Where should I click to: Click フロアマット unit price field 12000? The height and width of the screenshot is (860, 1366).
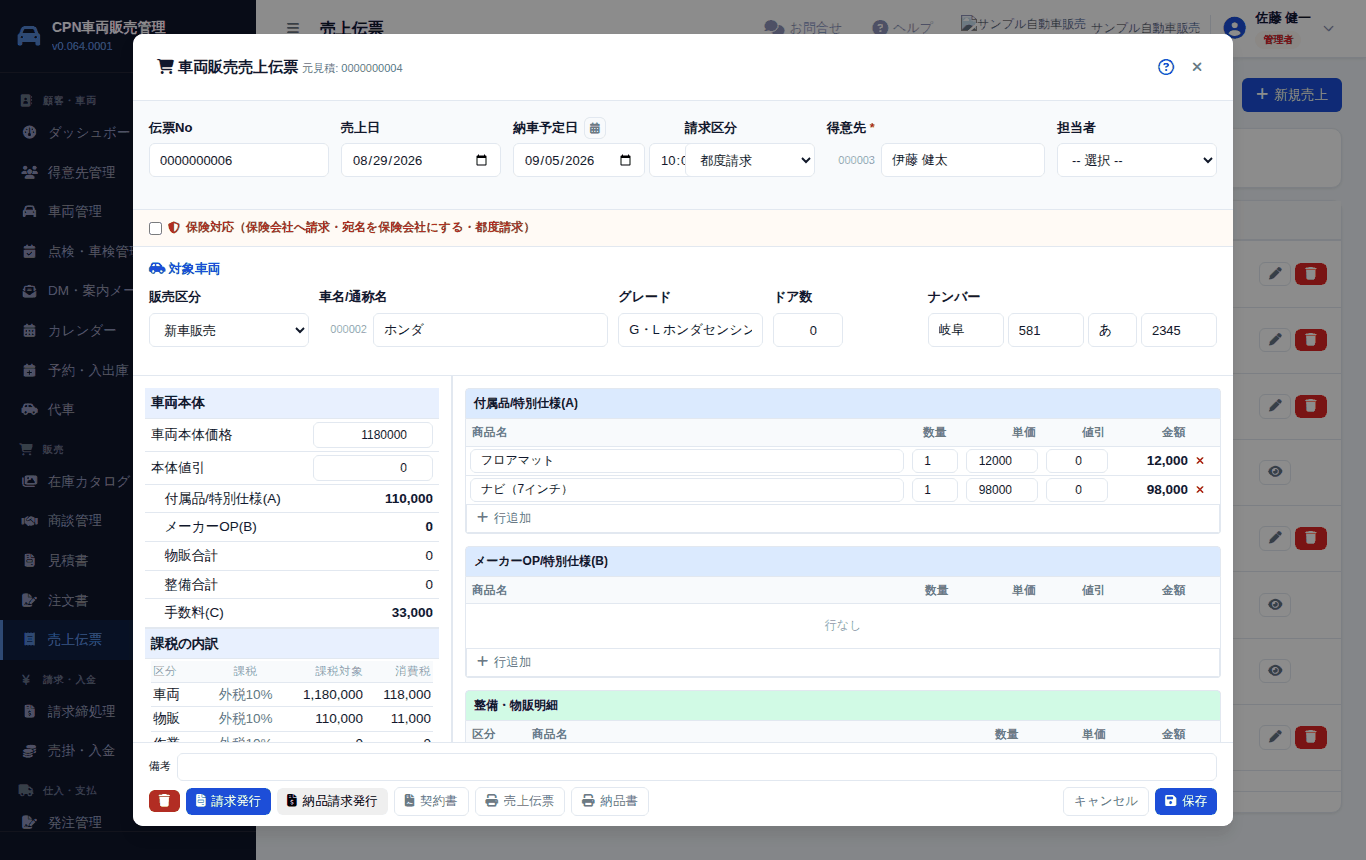[1002, 461]
